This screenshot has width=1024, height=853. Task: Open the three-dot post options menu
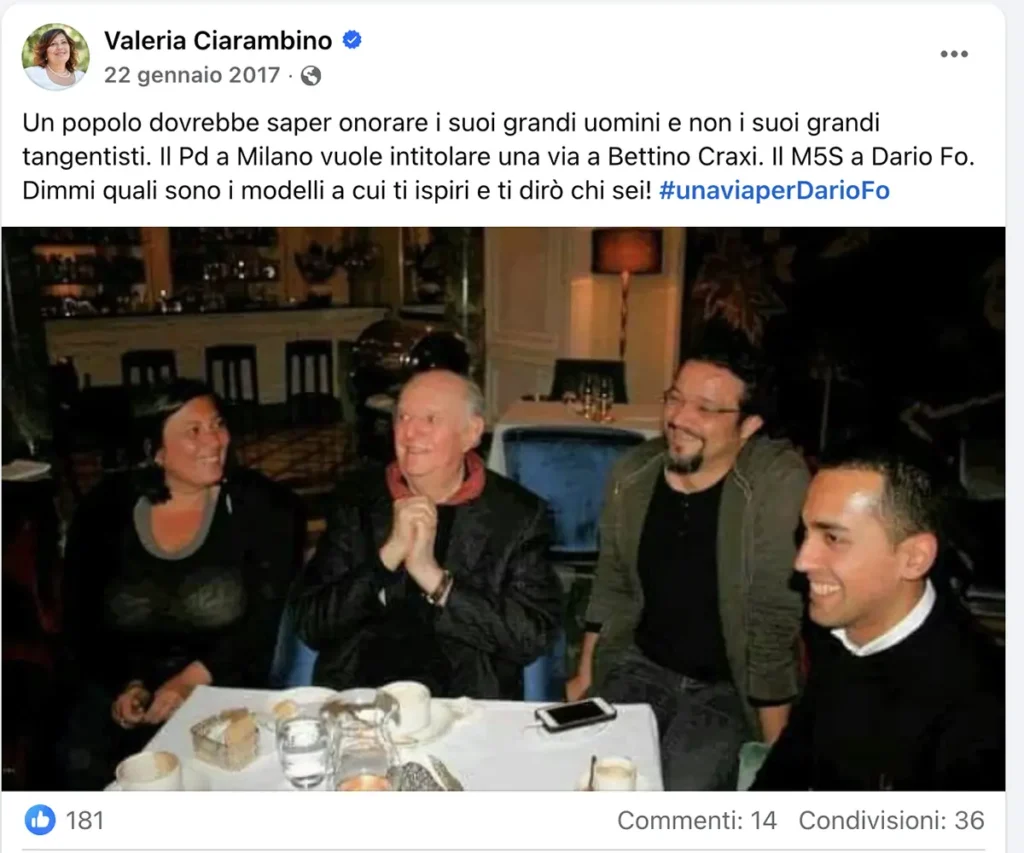[953, 54]
